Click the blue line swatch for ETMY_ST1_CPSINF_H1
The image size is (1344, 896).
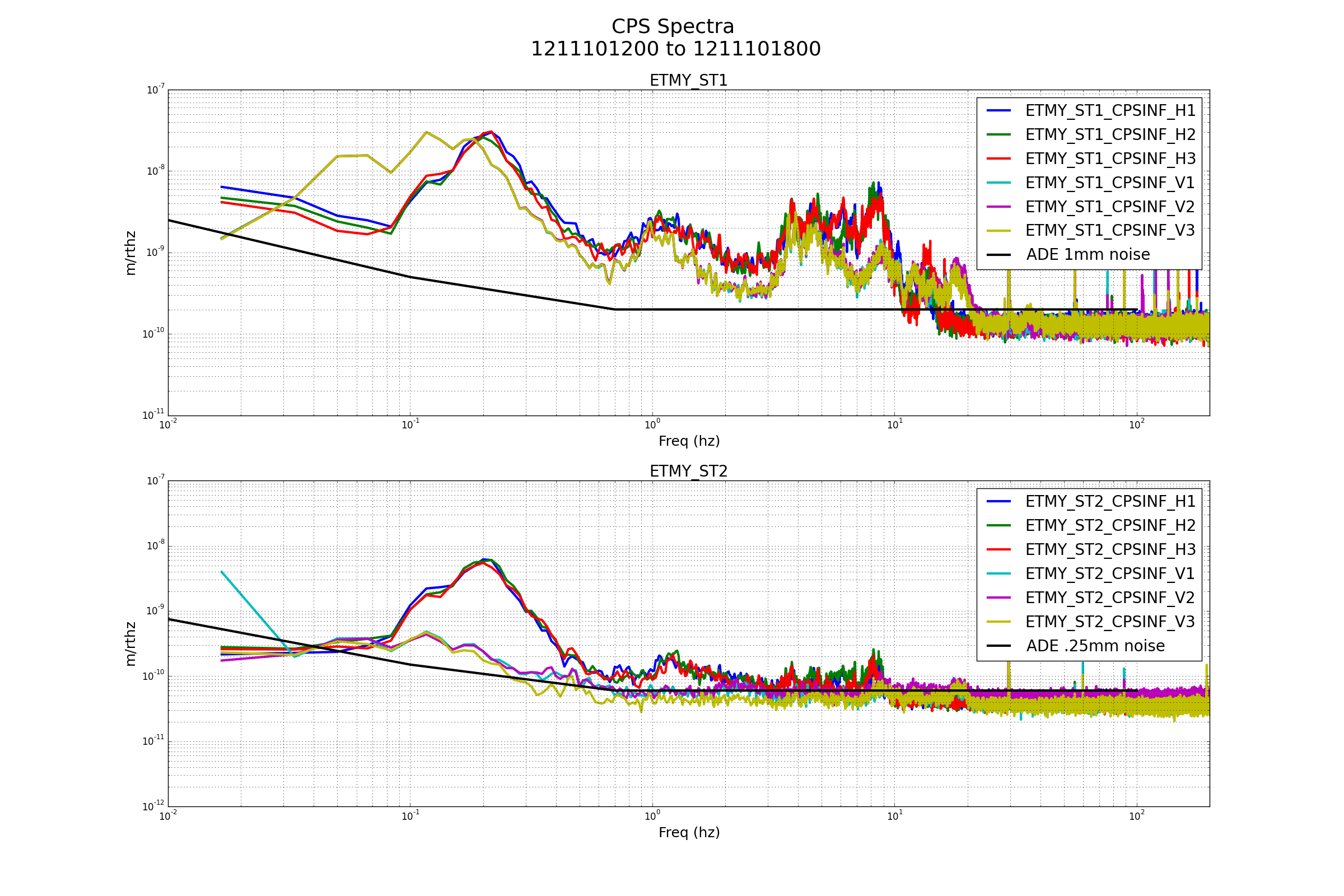click(998, 111)
